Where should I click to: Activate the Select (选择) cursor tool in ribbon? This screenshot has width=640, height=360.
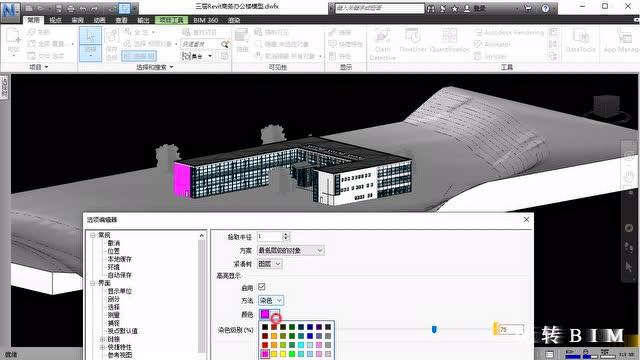[x=90, y=44]
